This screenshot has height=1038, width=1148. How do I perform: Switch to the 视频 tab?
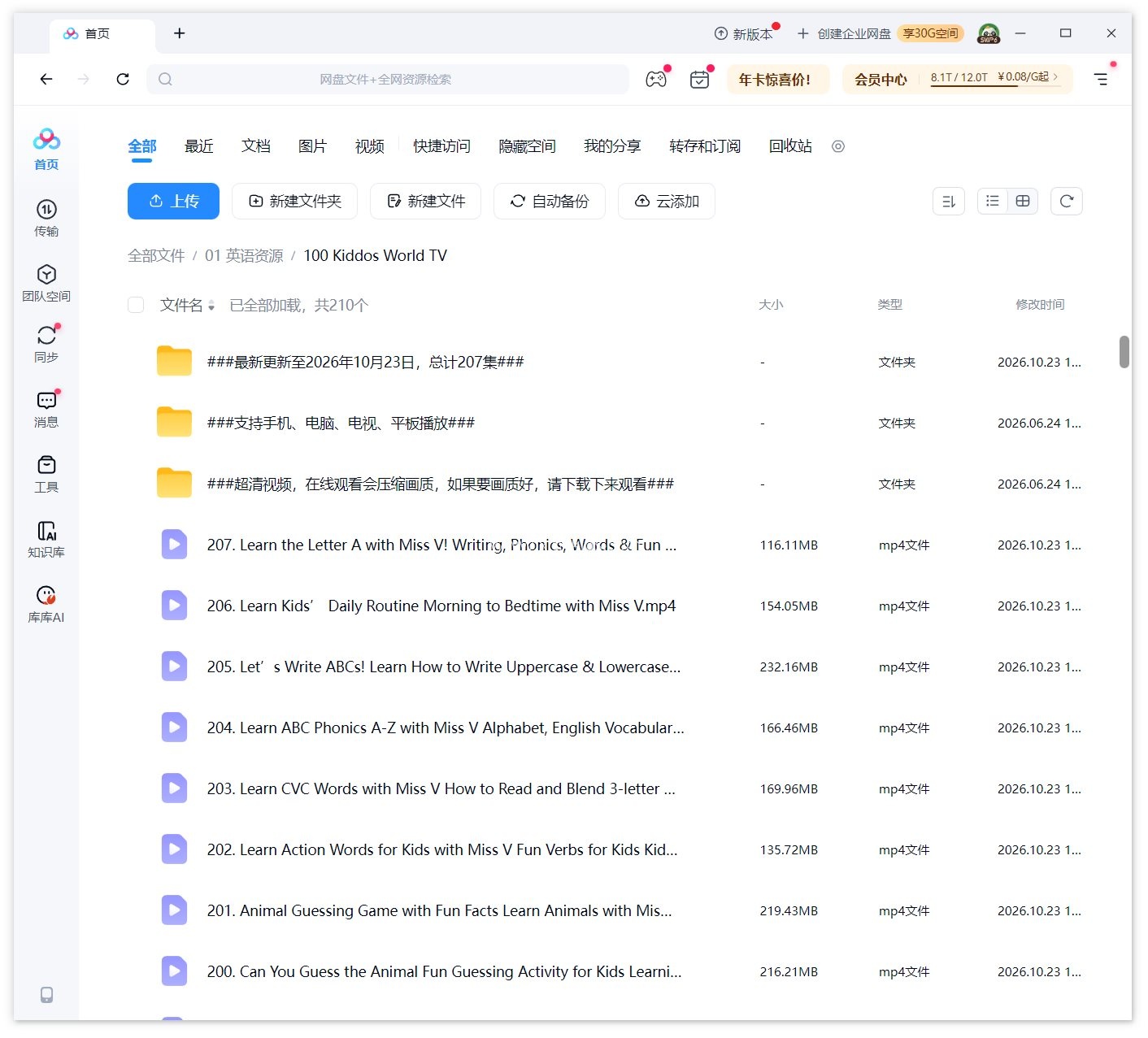point(370,146)
